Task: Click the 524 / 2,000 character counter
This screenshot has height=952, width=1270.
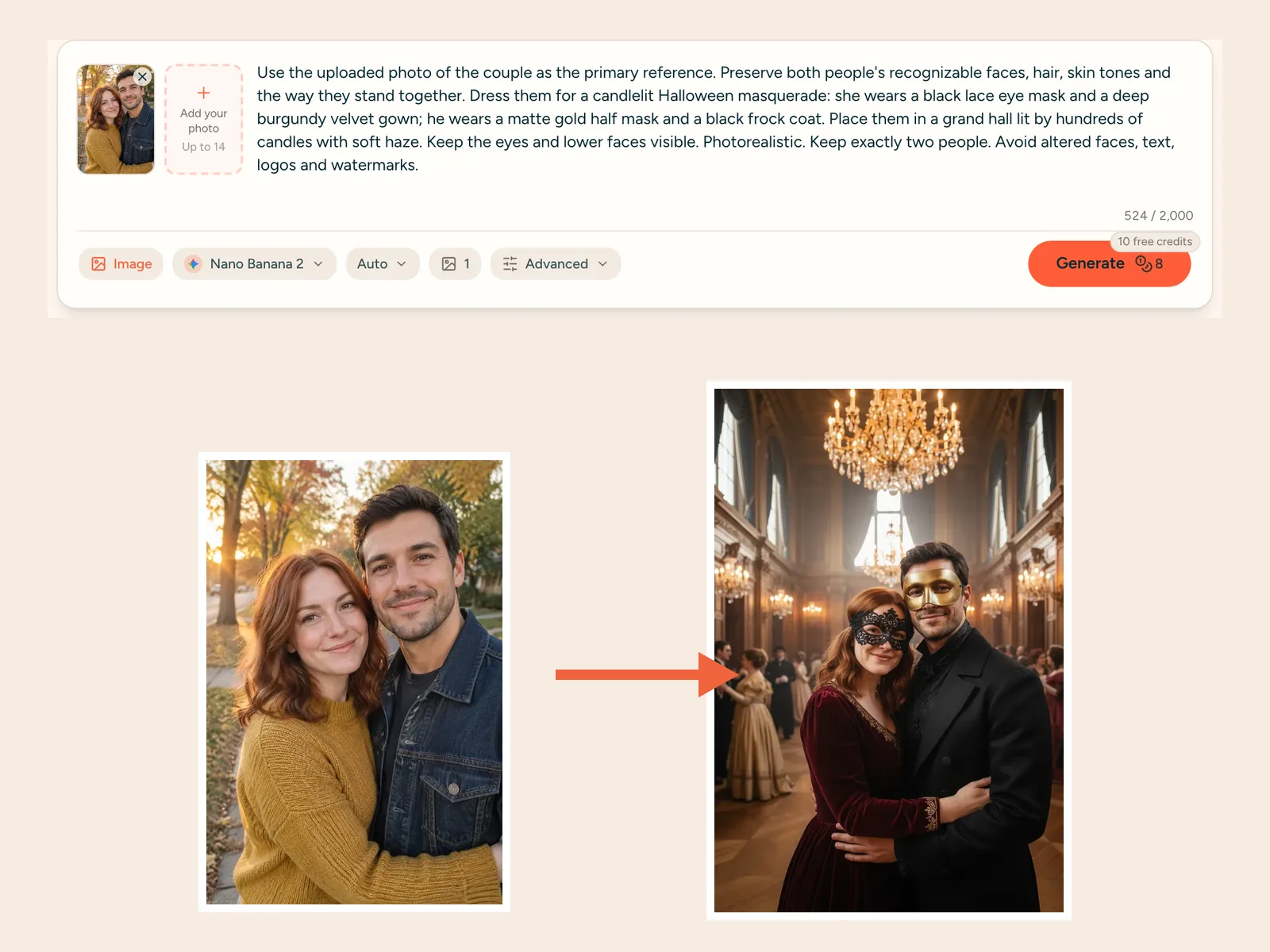Action: click(1158, 216)
